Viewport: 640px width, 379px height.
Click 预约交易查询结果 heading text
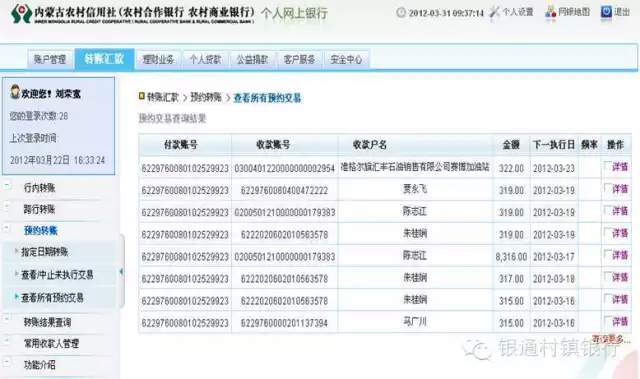point(172,118)
